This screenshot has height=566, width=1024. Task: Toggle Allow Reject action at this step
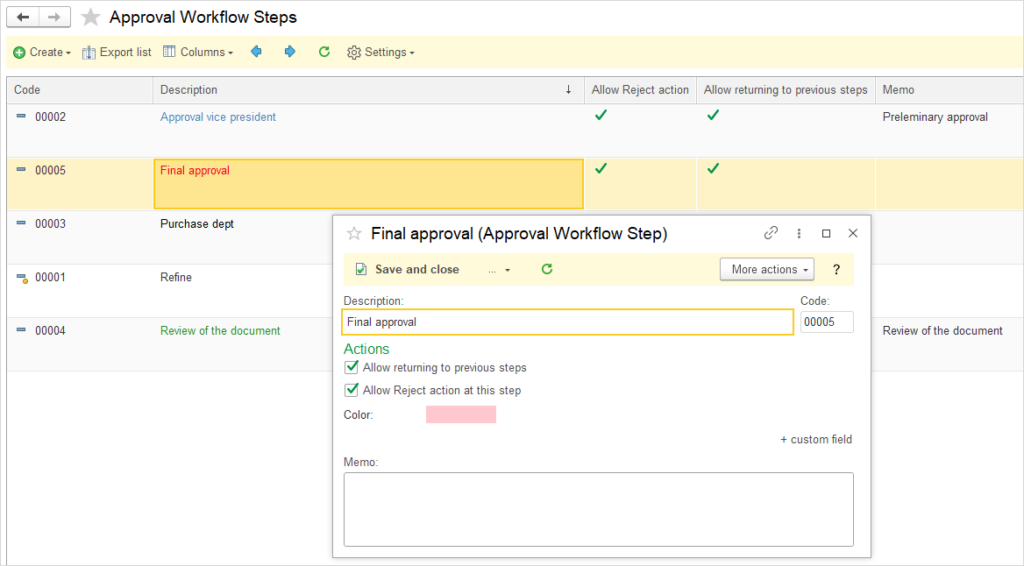(x=352, y=390)
